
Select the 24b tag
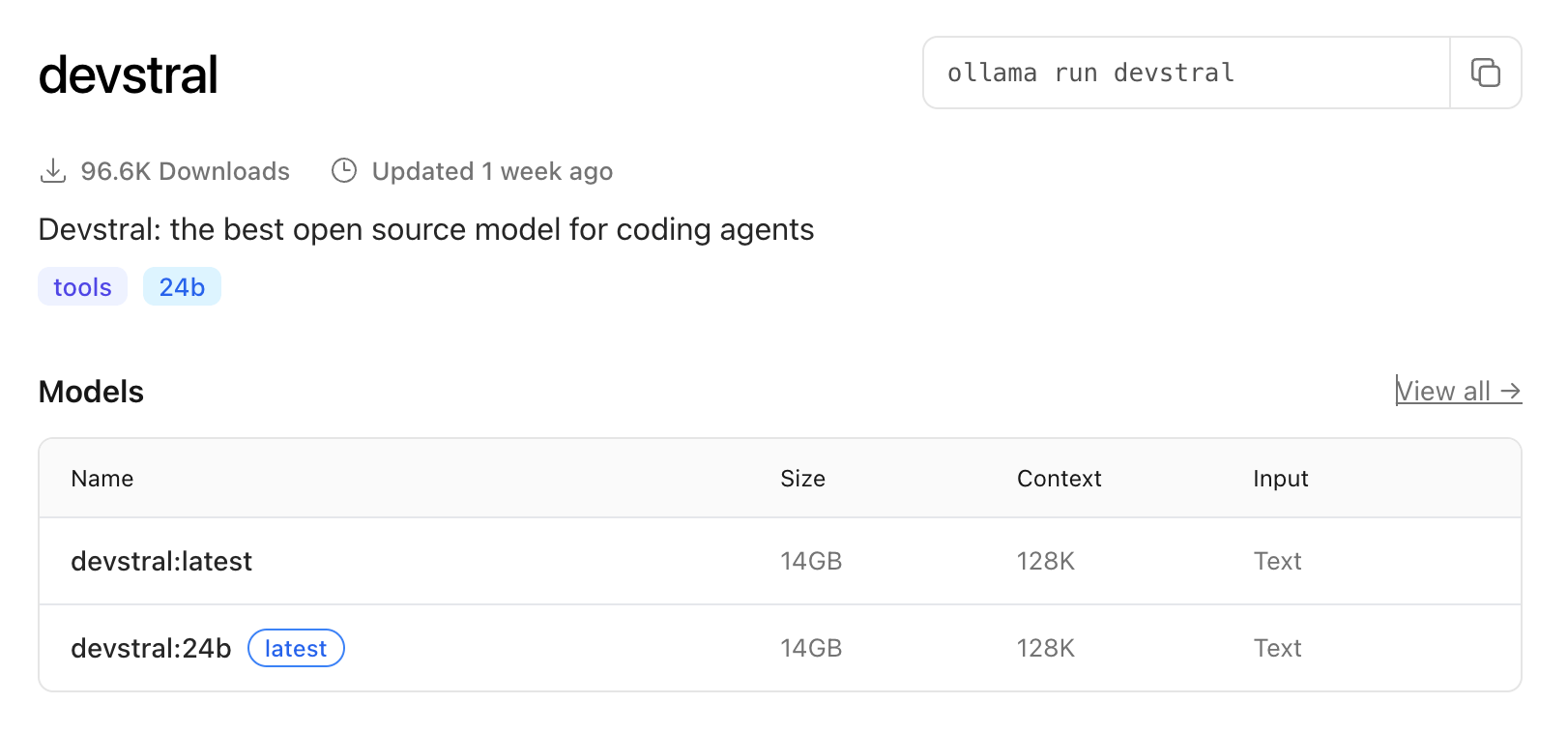coord(182,287)
